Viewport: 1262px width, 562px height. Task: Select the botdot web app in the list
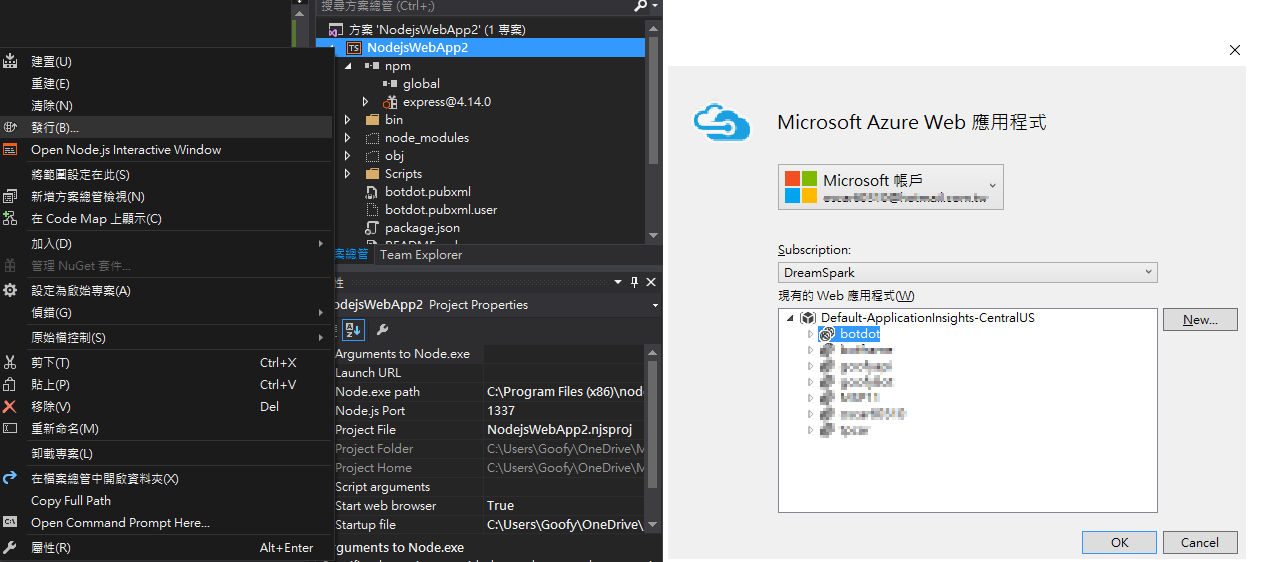tap(859, 334)
